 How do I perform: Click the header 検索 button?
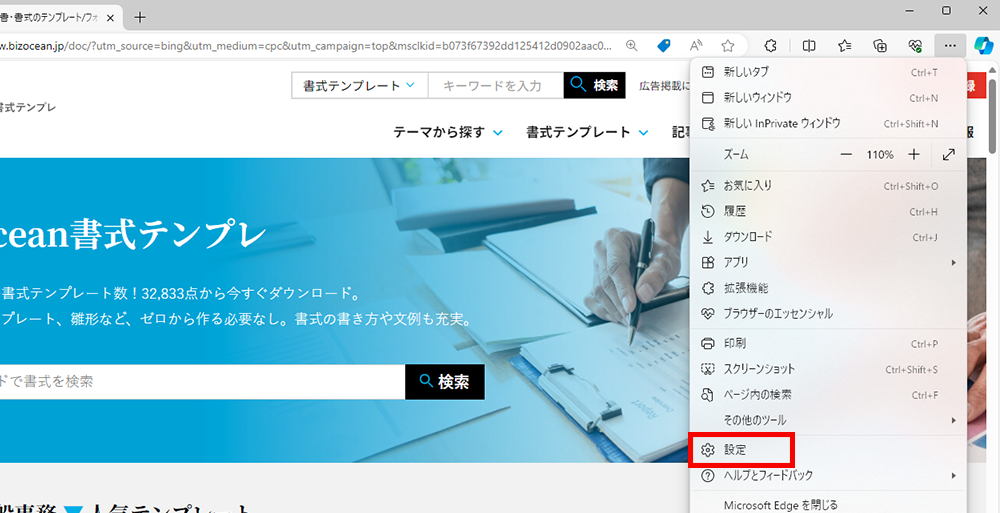click(595, 86)
